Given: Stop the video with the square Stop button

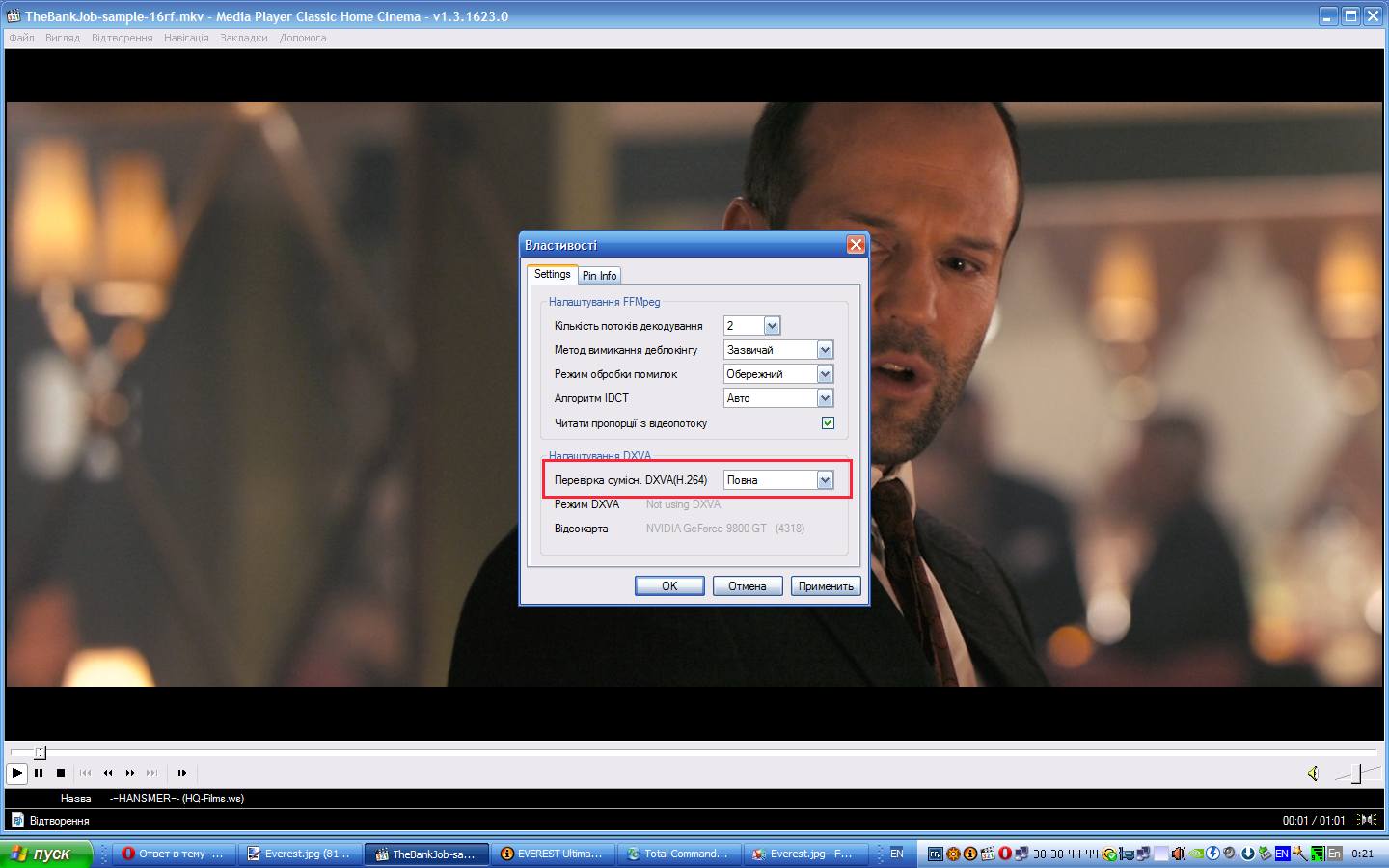Looking at the screenshot, I should coord(60,773).
